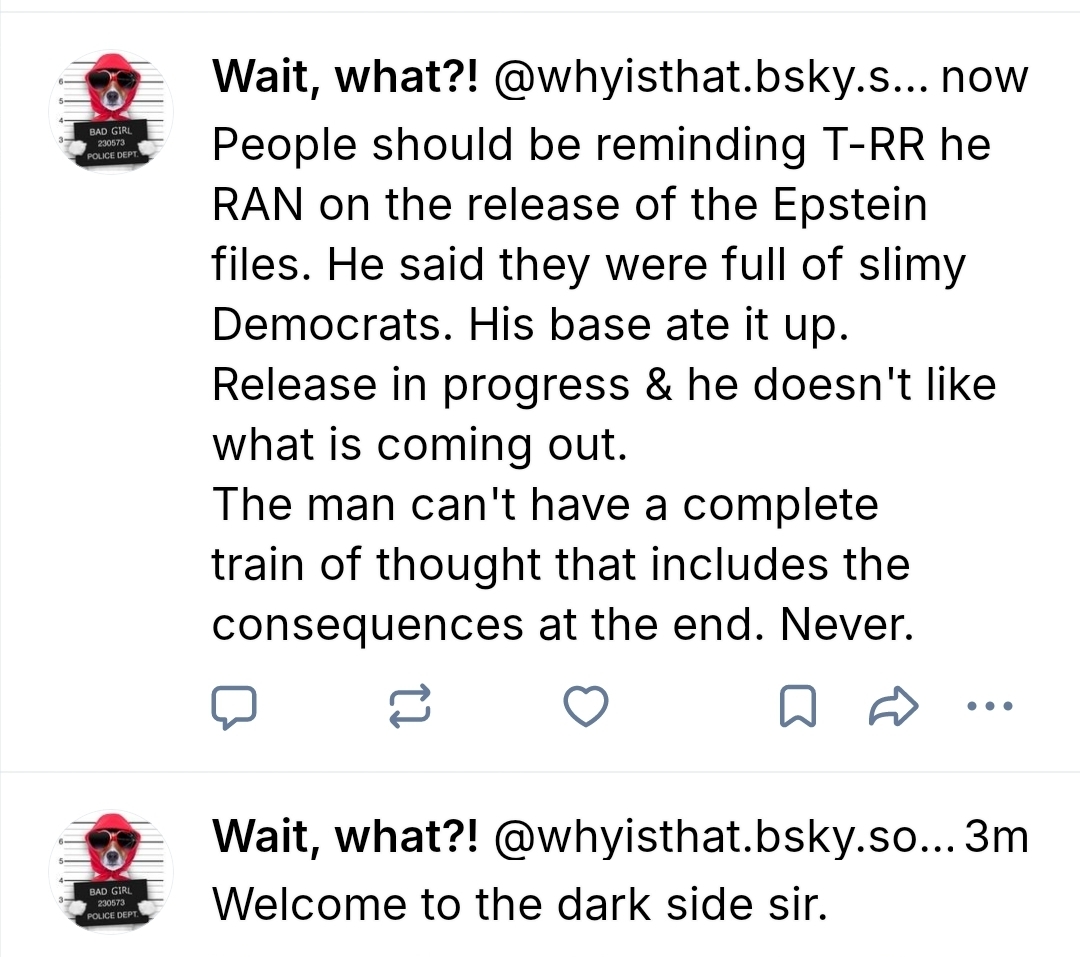Open repost menu for first post

tap(409, 708)
